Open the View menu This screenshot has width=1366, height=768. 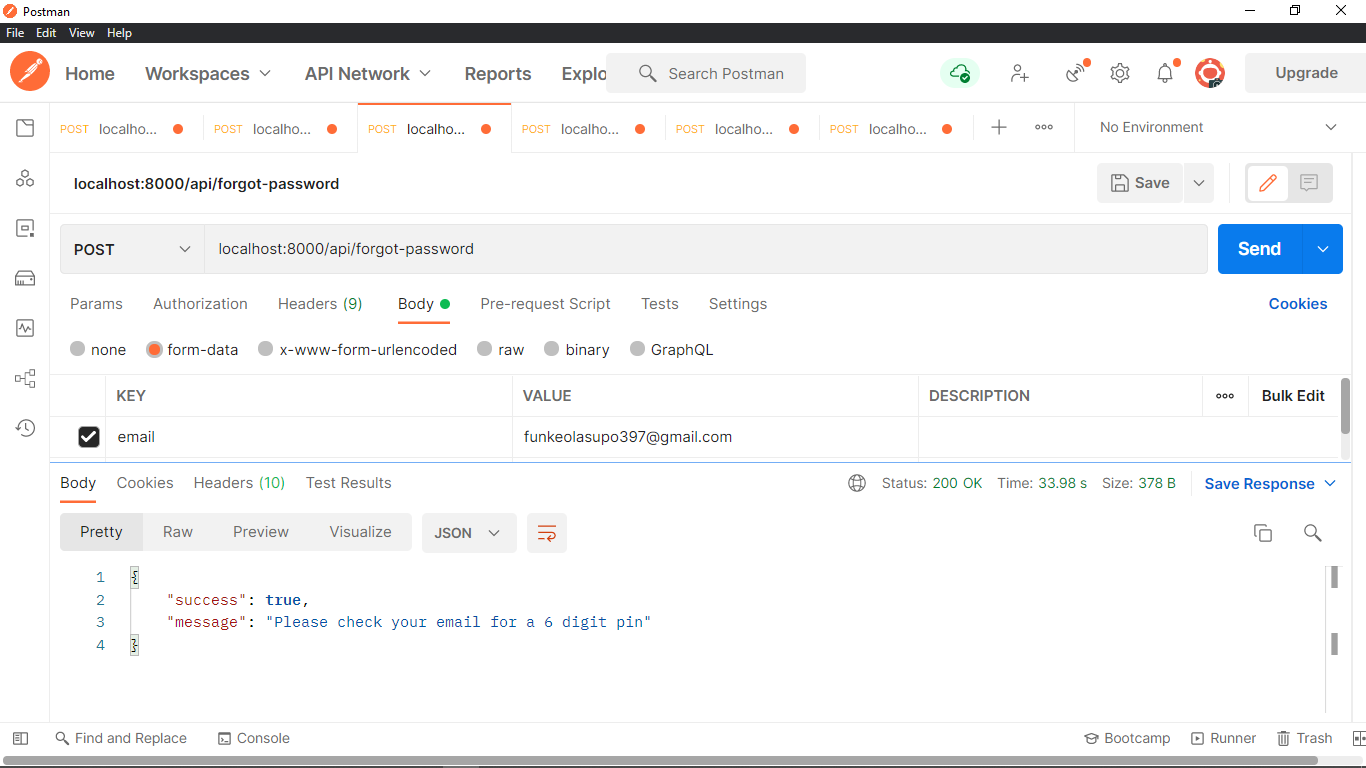point(82,33)
